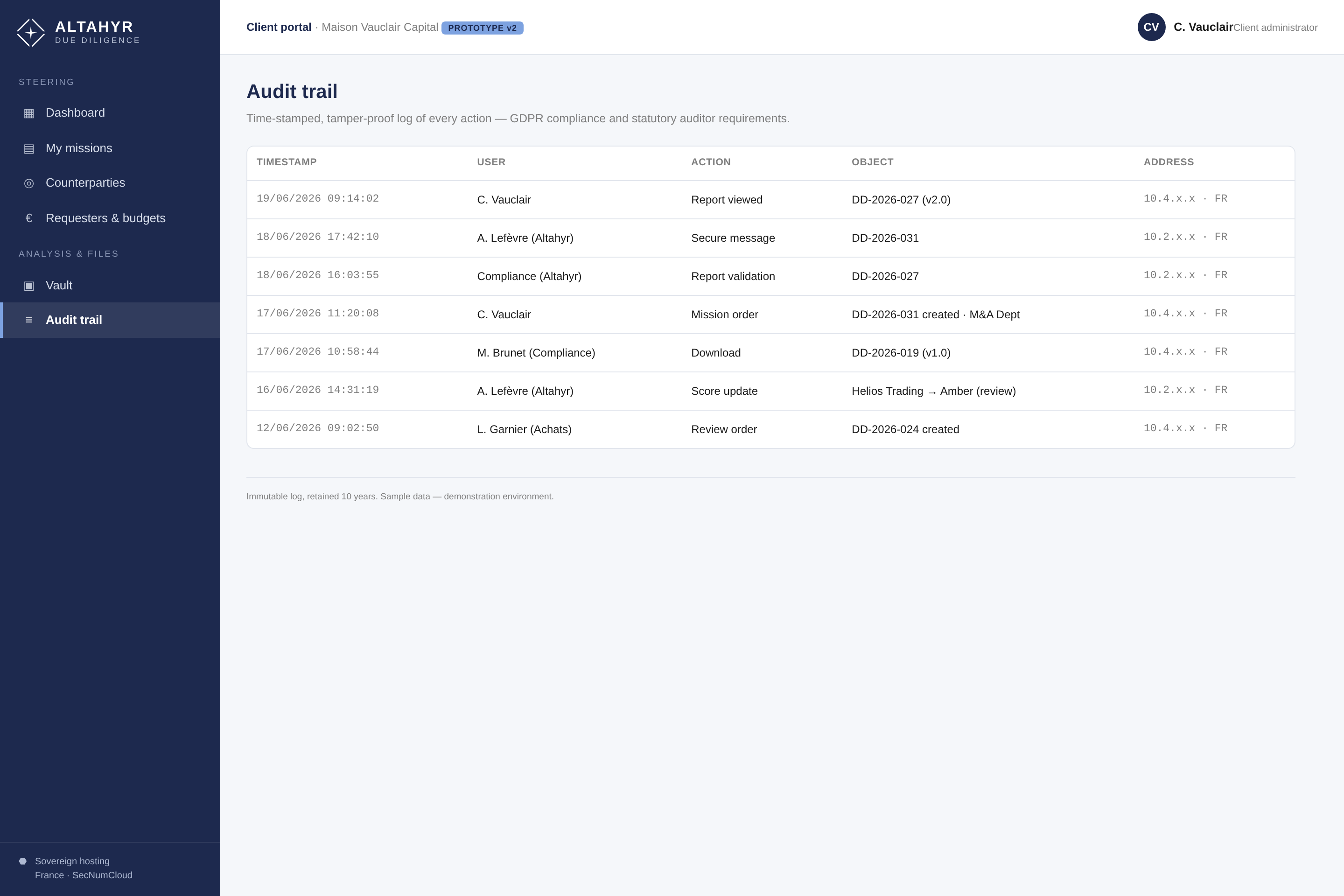This screenshot has height=896, width=1344.
Task: Open the Counterparties section
Action: (110, 183)
